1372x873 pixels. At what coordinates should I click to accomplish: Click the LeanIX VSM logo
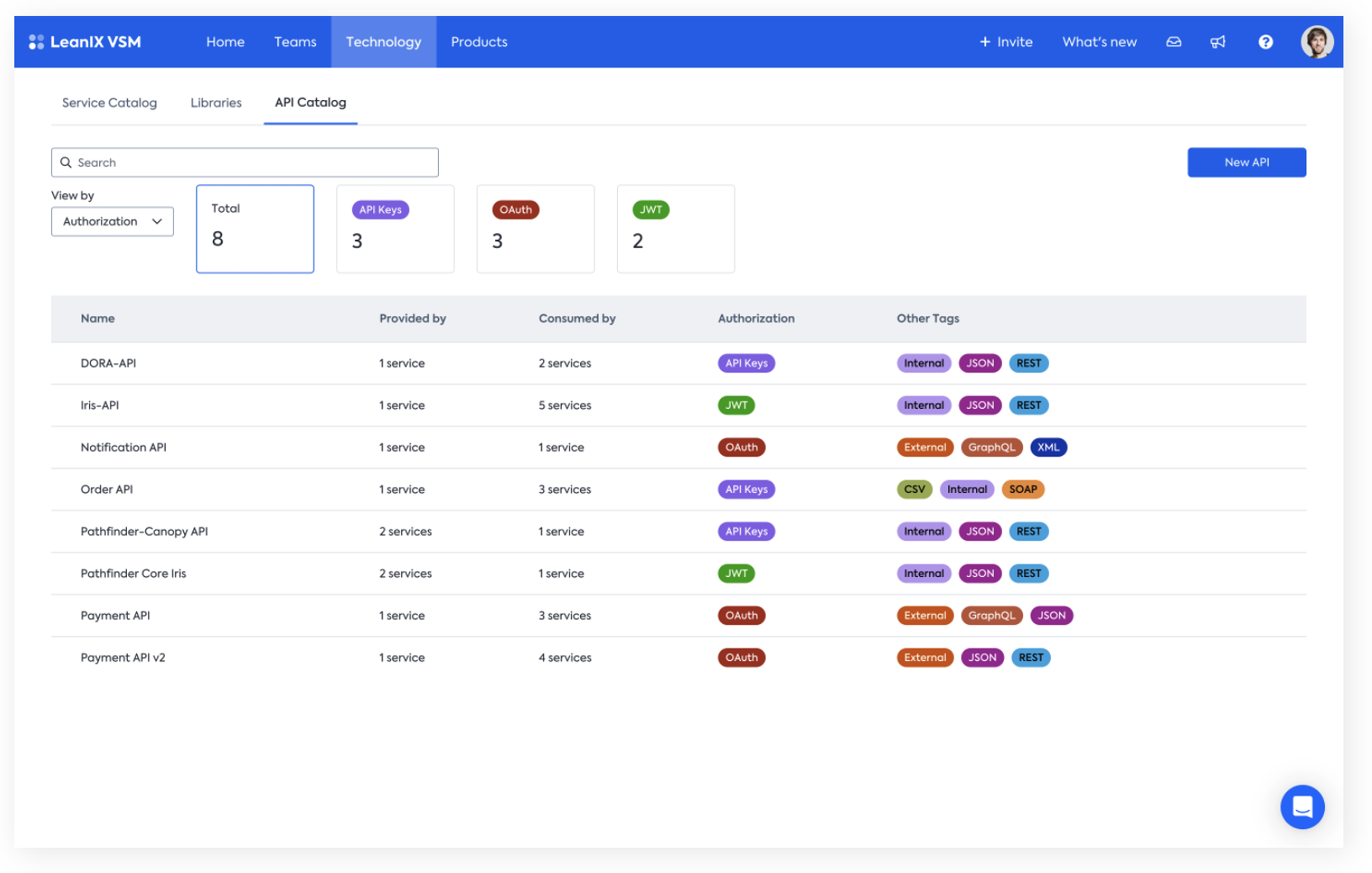85,42
